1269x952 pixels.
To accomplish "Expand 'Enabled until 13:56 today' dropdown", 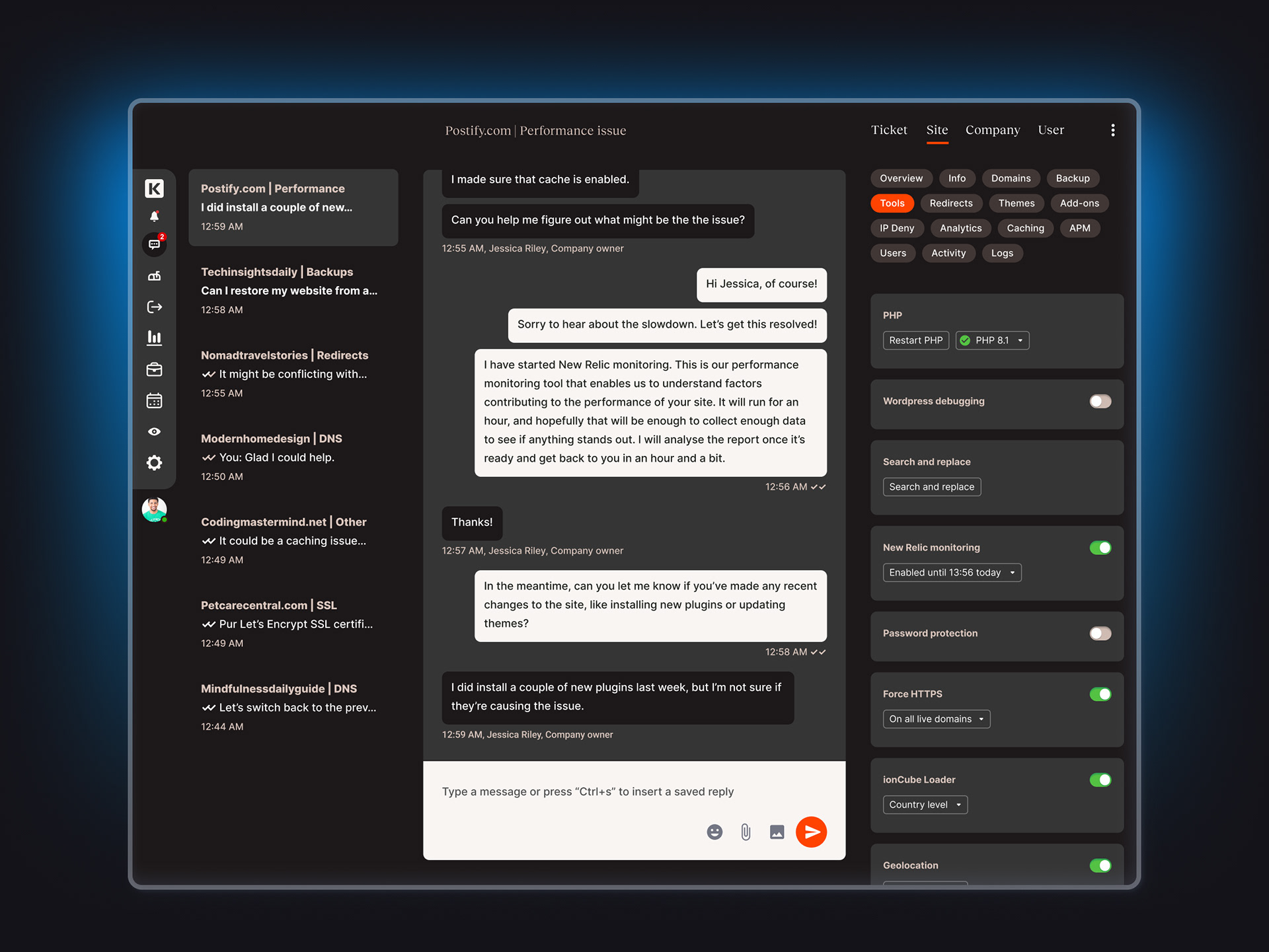I will tap(952, 572).
